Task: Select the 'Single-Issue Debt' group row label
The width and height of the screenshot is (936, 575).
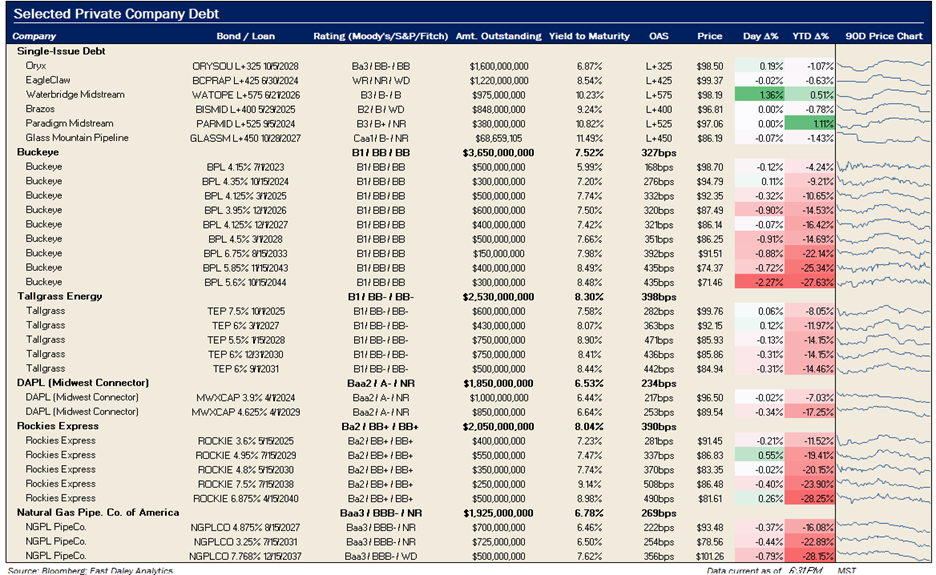Action: coord(61,51)
